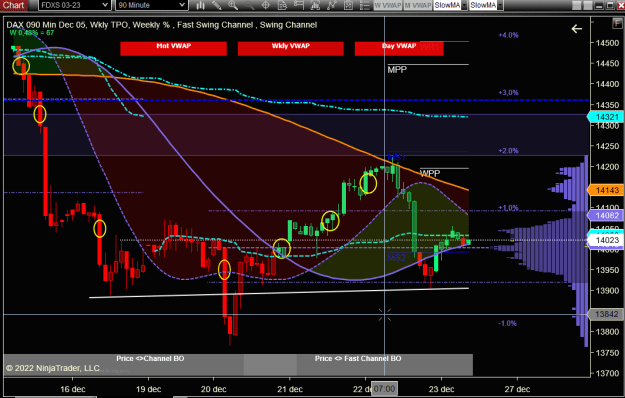Click the W 0,48% = 67 green label
Screen dimensions: 625x398
point(32,33)
